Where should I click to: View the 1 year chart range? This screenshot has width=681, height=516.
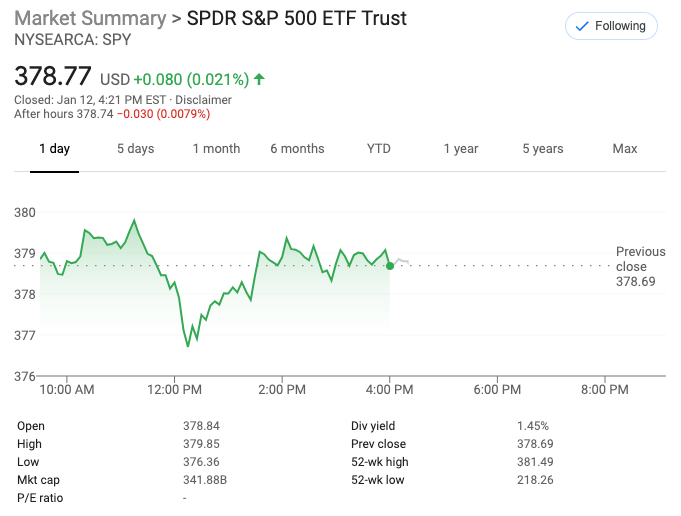pyautogui.click(x=461, y=149)
